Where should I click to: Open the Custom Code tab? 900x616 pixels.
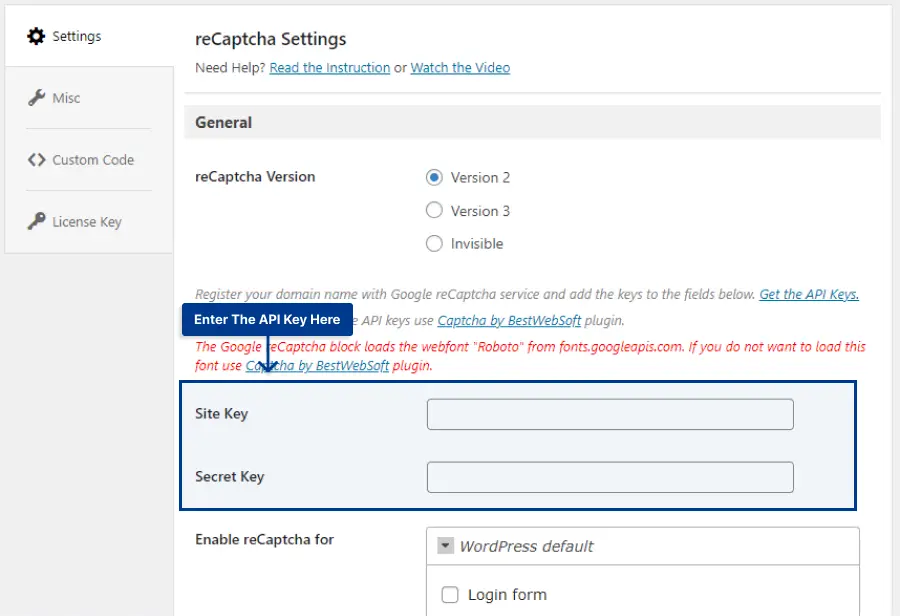[89, 160]
